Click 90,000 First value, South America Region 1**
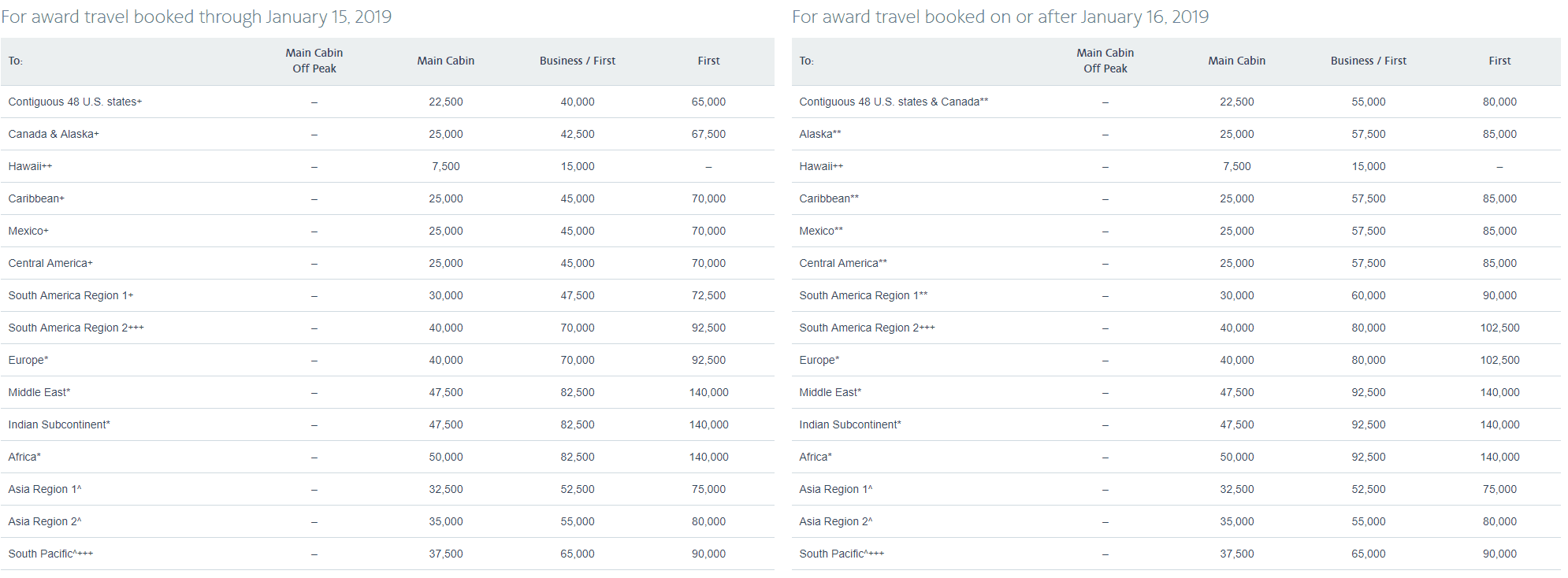1568x578 pixels. click(1499, 295)
